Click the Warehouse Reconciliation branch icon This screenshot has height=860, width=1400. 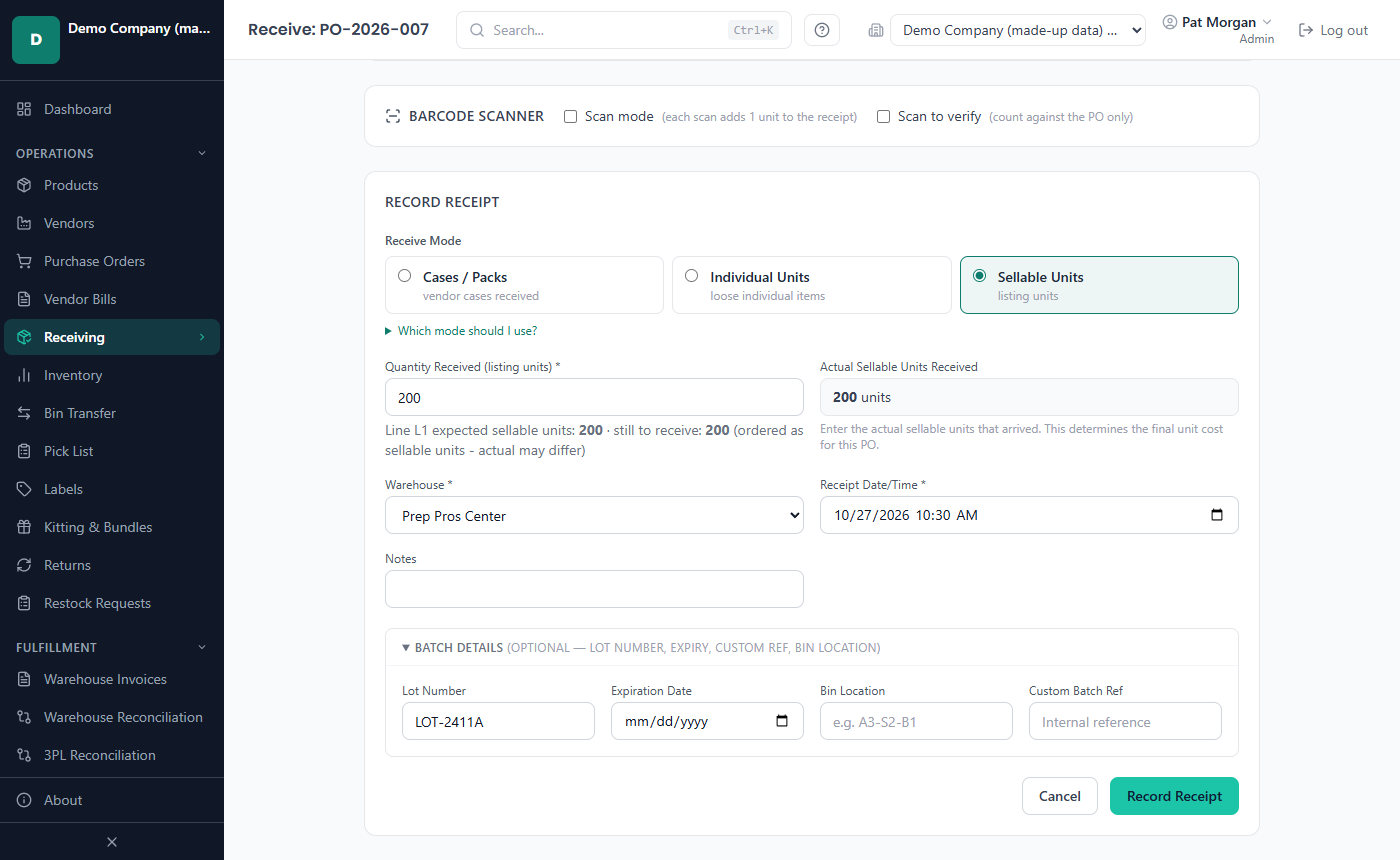click(24, 717)
